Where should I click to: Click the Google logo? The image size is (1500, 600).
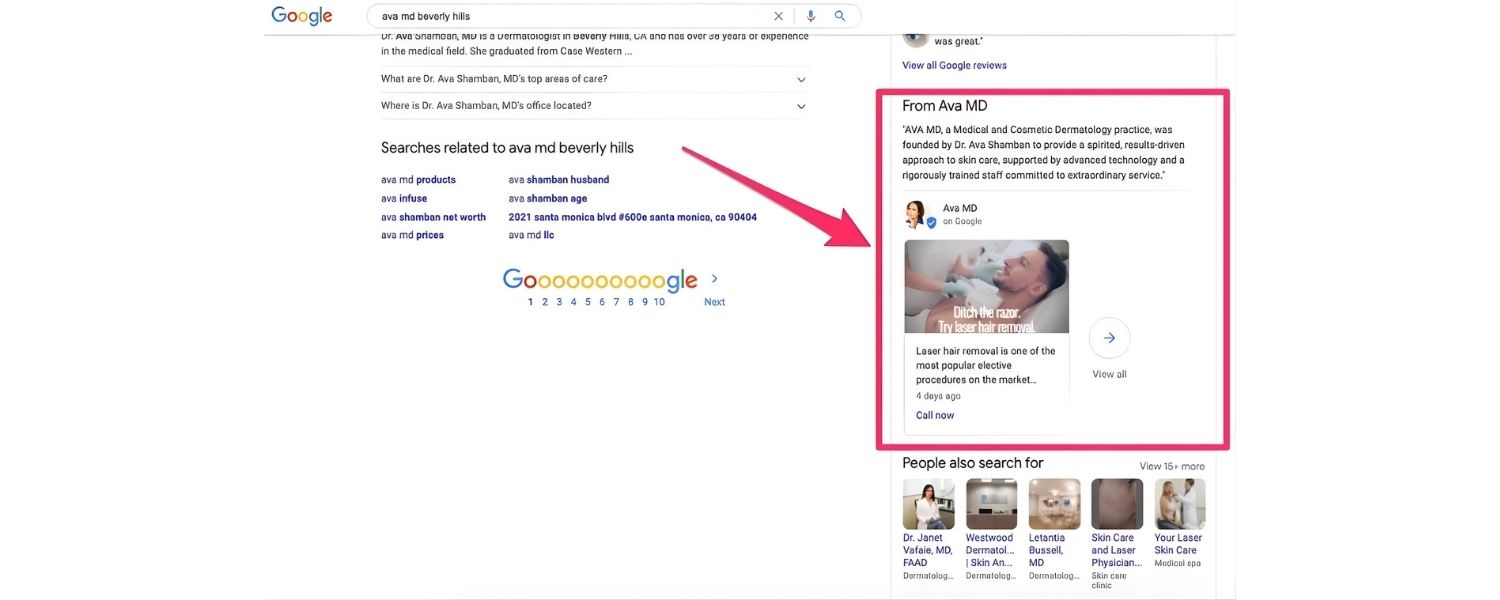pos(301,16)
